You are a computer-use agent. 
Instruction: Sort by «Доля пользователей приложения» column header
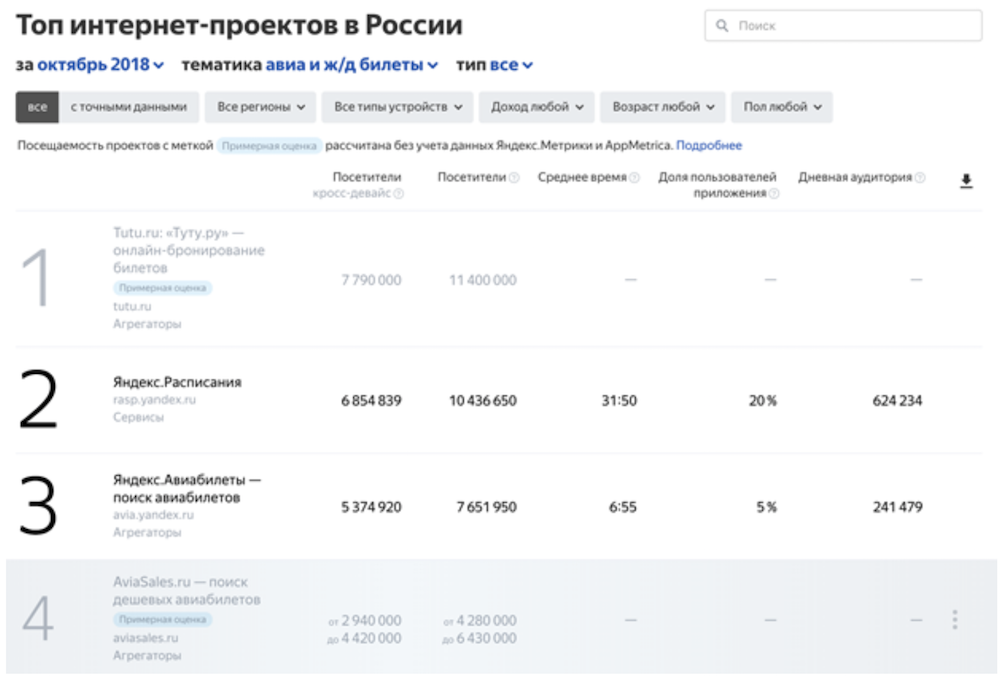tap(717, 185)
